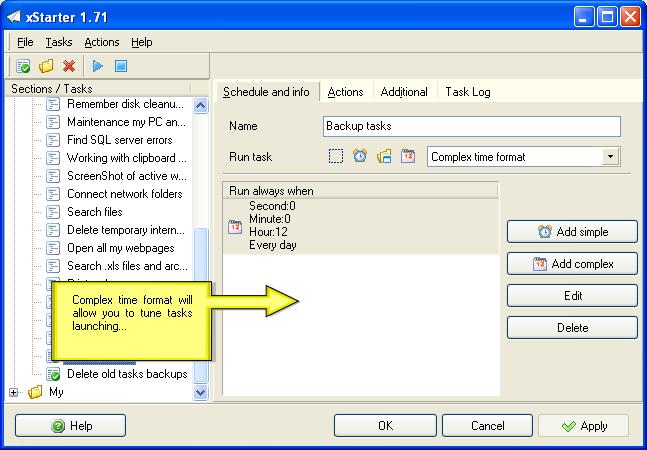Click the task tree scrollbar up arrow

(x=201, y=106)
